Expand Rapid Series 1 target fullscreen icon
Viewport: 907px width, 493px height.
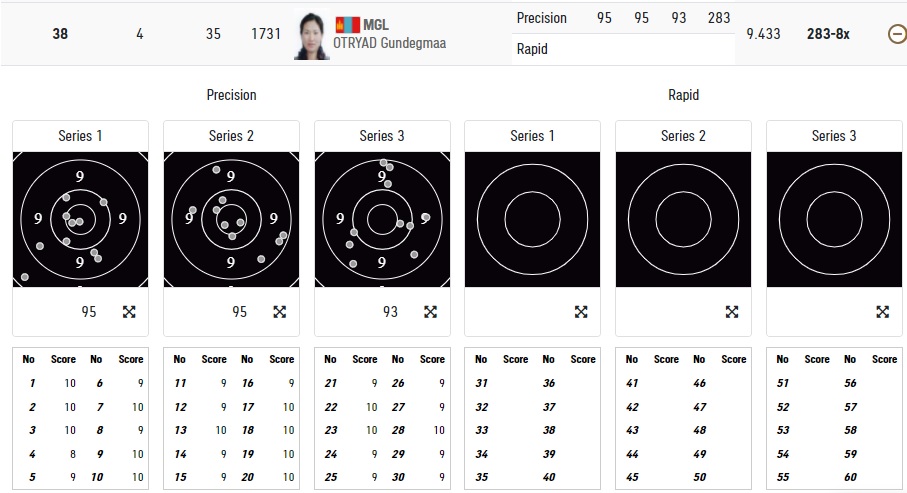coord(581,312)
